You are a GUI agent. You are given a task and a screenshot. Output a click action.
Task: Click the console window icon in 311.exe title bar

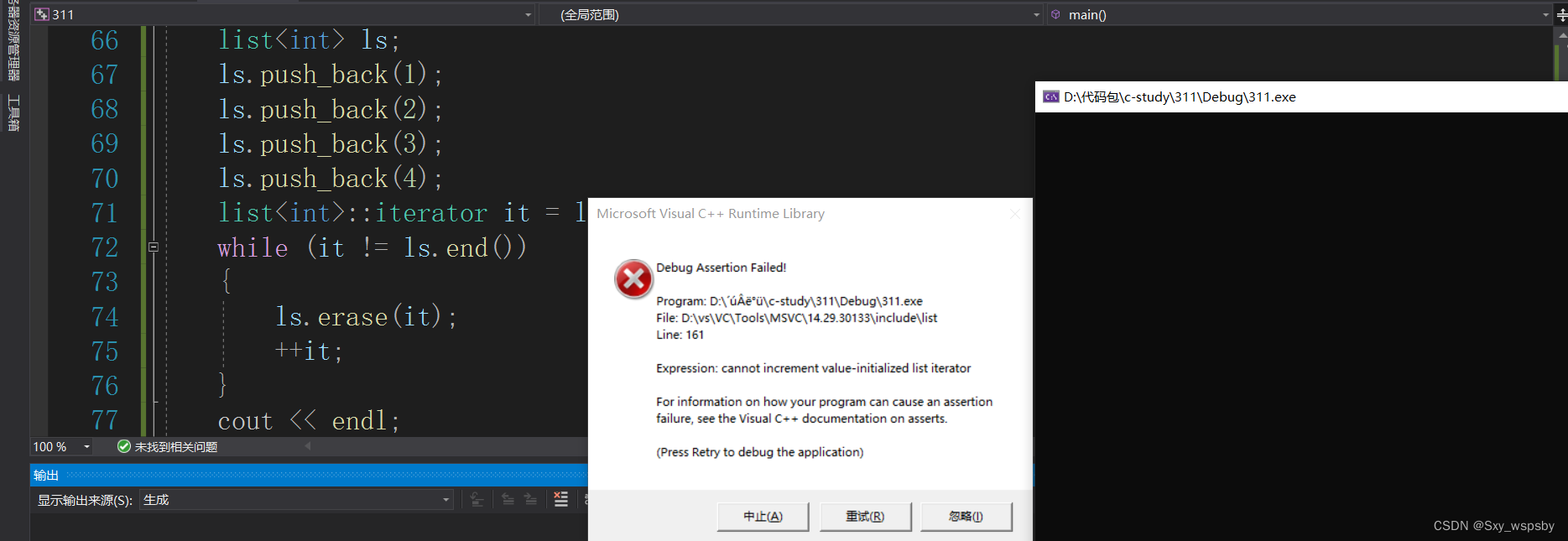(1050, 97)
